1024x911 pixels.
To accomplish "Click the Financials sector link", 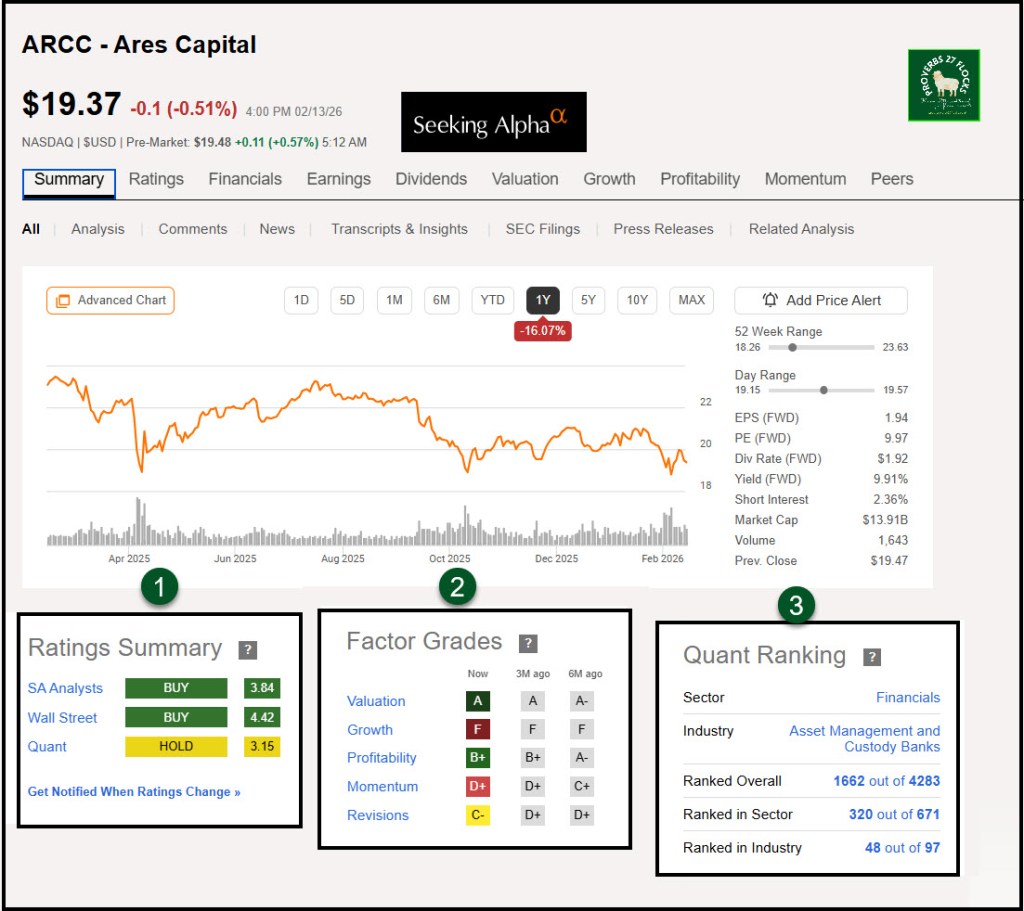I will coord(908,697).
